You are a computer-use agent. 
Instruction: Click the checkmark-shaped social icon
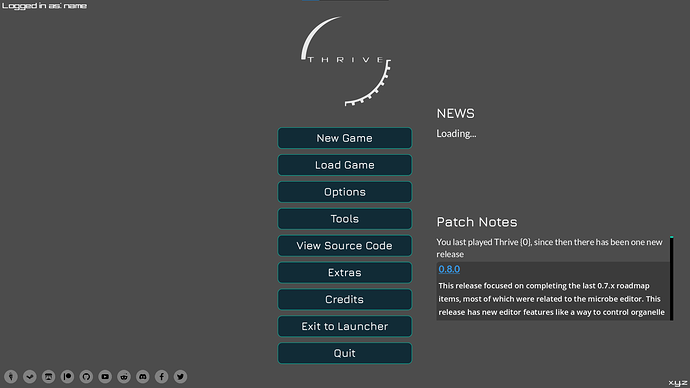click(29, 377)
